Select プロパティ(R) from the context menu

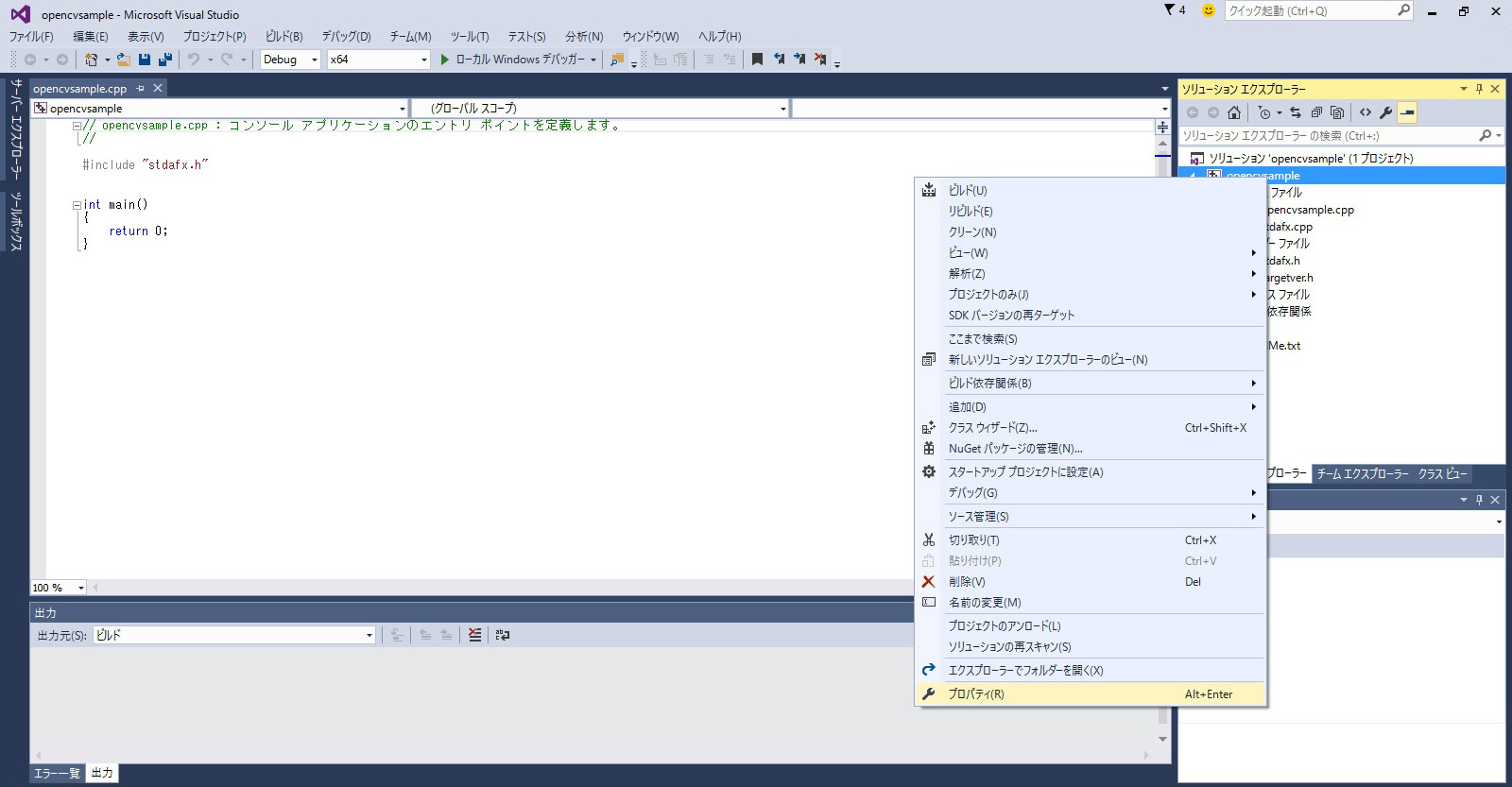[976, 694]
